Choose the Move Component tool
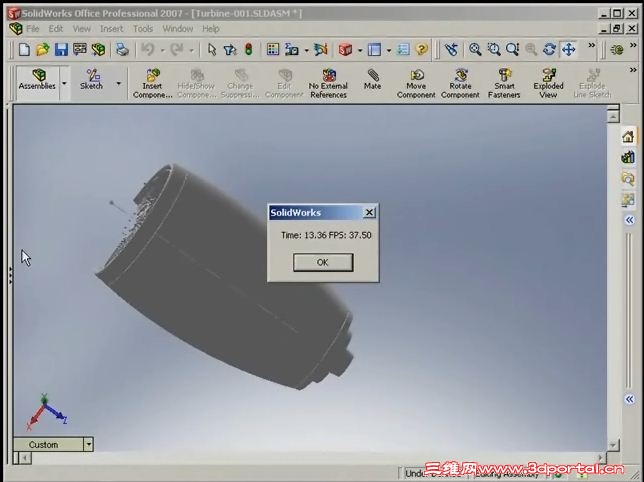This screenshot has height=482, width=644. pos(416,84)
